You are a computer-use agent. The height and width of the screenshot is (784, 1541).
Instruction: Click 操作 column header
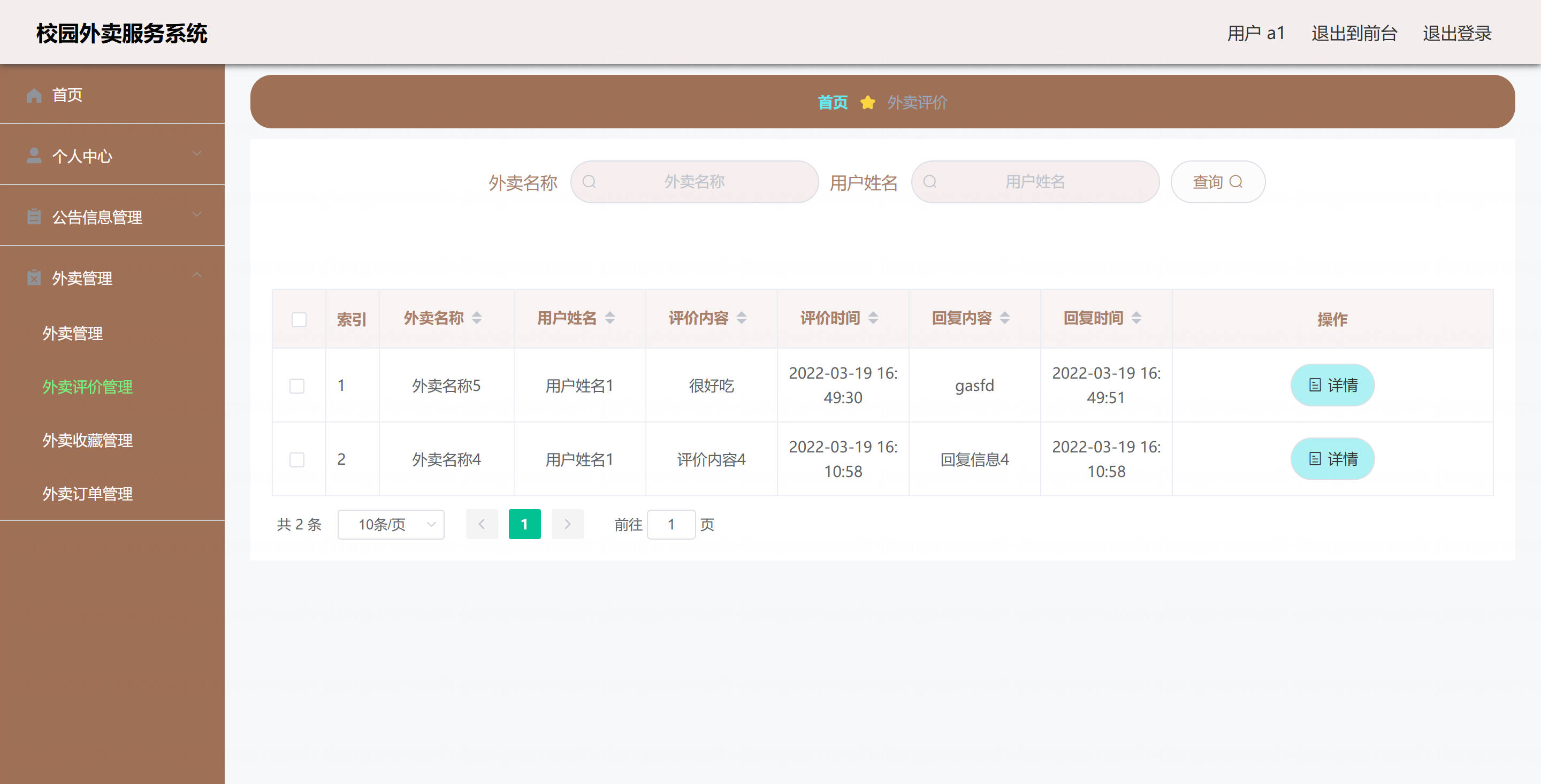[x=1332, y=319]
